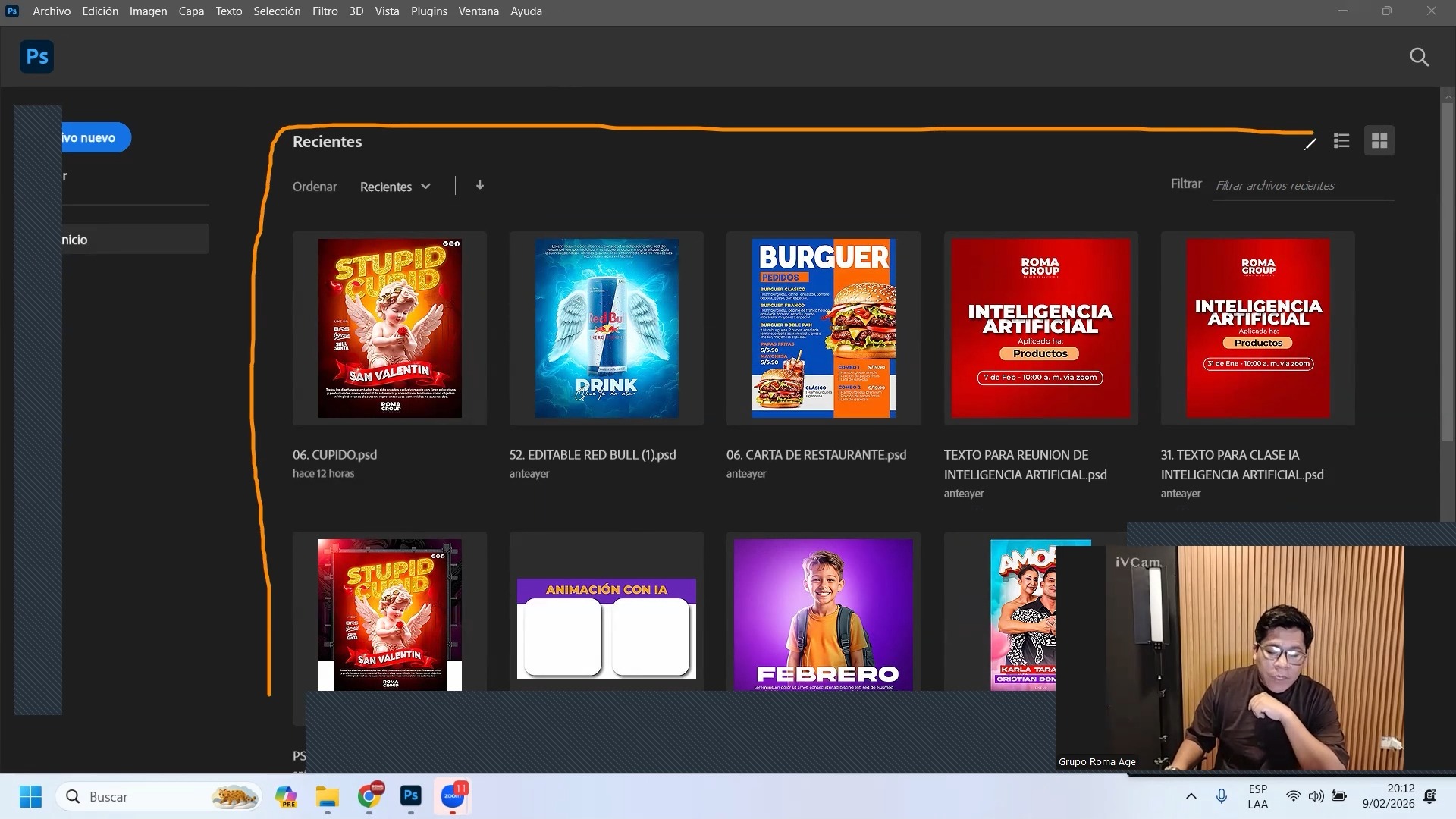The image size is (1456, 819).
Task: Click the file name 06. CARTA DE RESTAURANTE.psd
Action: click(x=816, y=455)
